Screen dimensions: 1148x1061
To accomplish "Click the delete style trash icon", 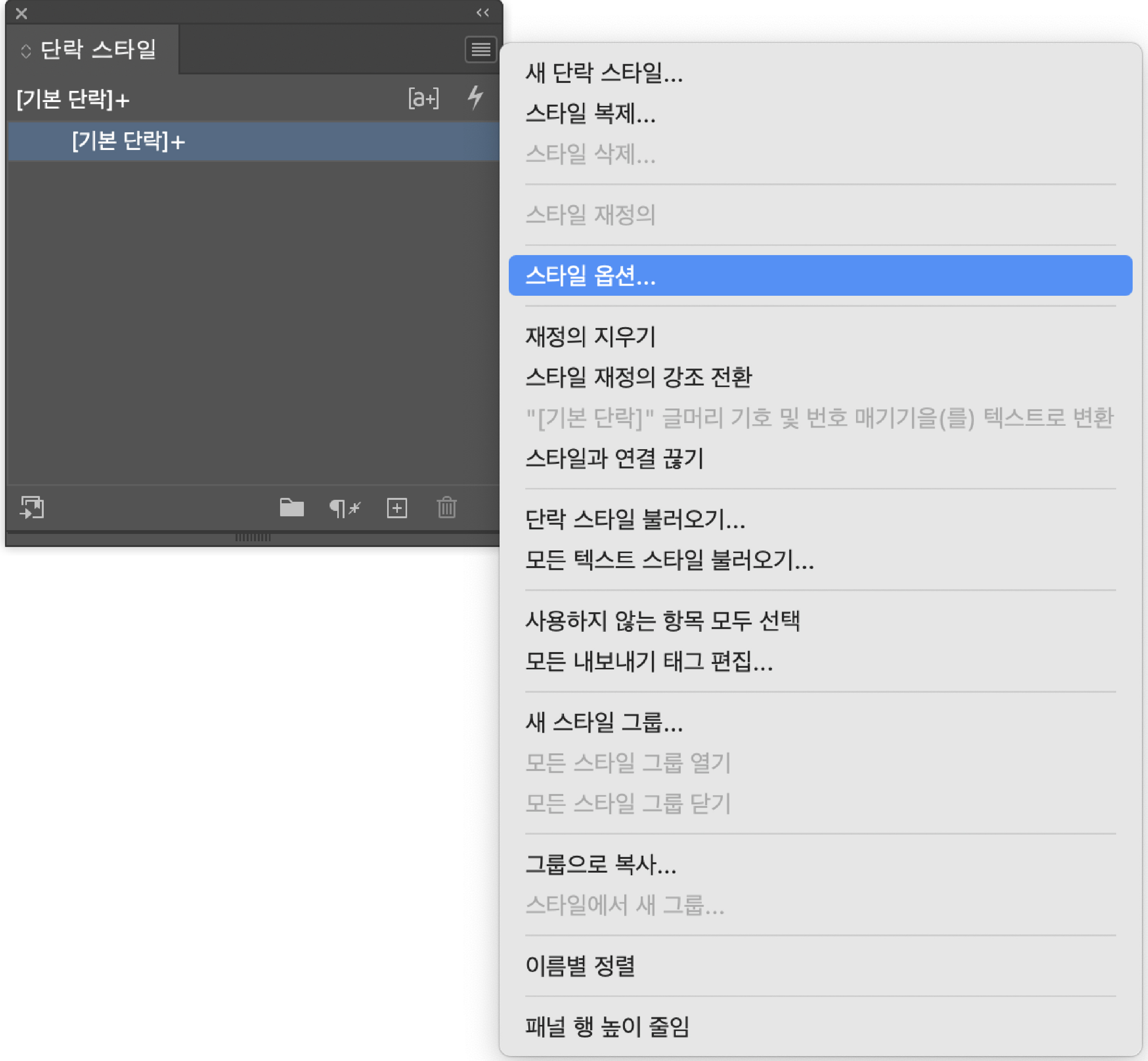I will click(x=446, y=507).
